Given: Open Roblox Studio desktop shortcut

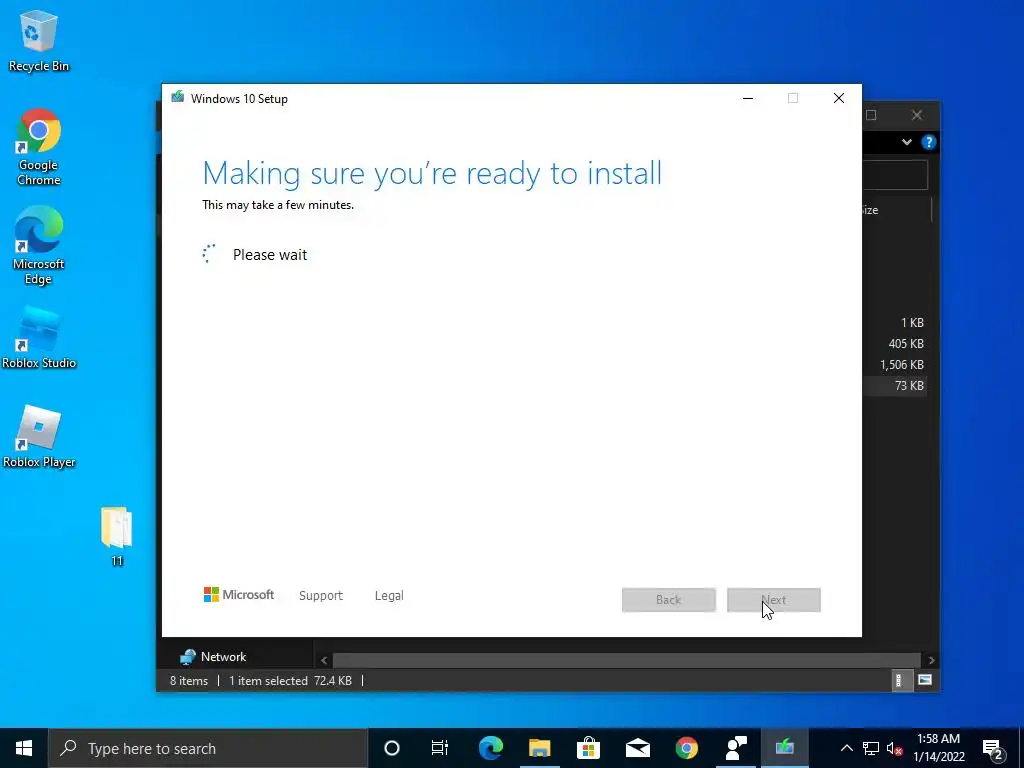Looking at the screenshot, I should coord(39,337).
